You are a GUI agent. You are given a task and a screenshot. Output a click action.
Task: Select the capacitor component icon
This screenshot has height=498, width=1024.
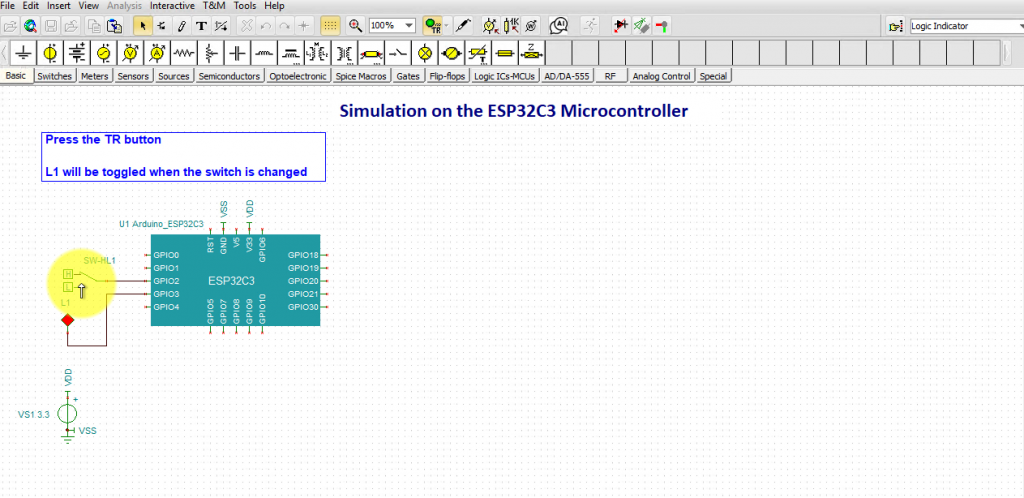[x=237, y=51]
